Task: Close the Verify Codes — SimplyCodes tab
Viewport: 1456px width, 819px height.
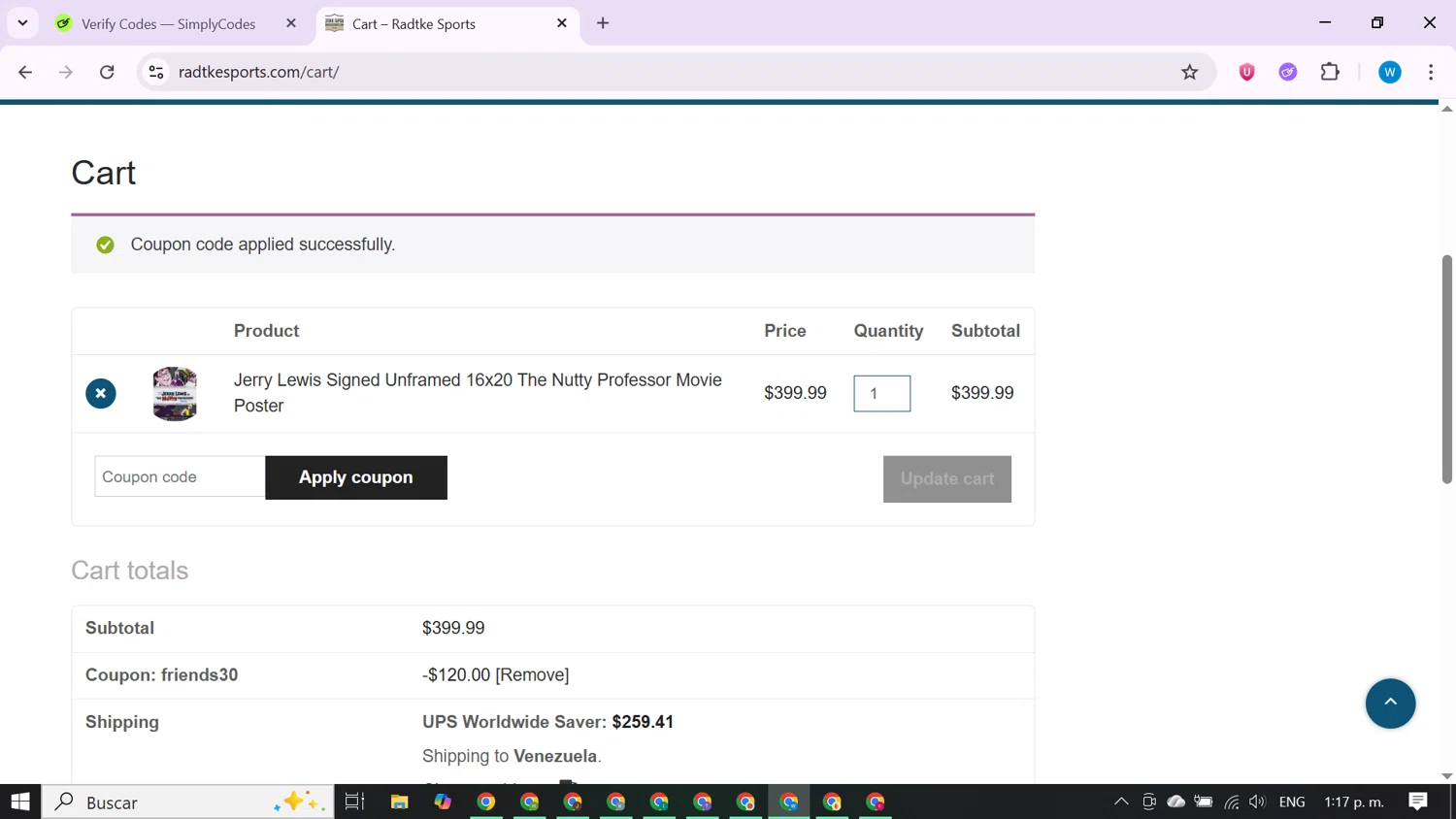Action: (x=291, y=23)
